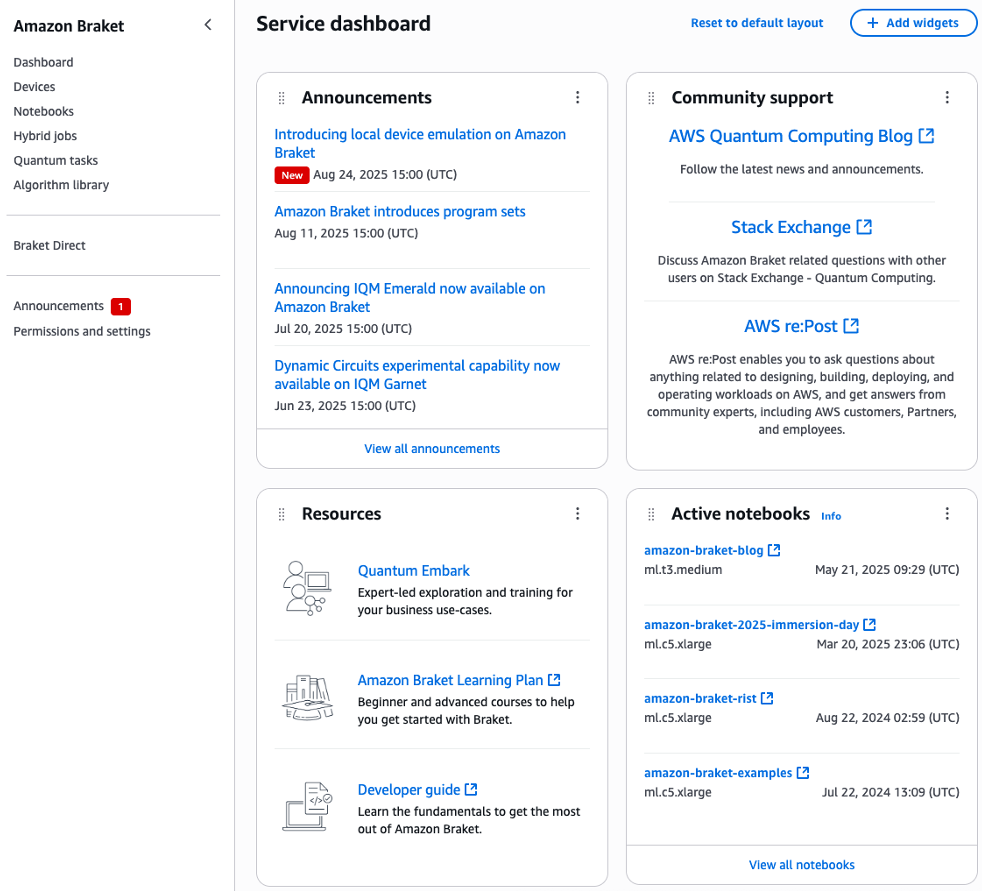Click external link icon beside amazon-braket-rist
This screenshot has height=891, width=982.
point(767,698)
